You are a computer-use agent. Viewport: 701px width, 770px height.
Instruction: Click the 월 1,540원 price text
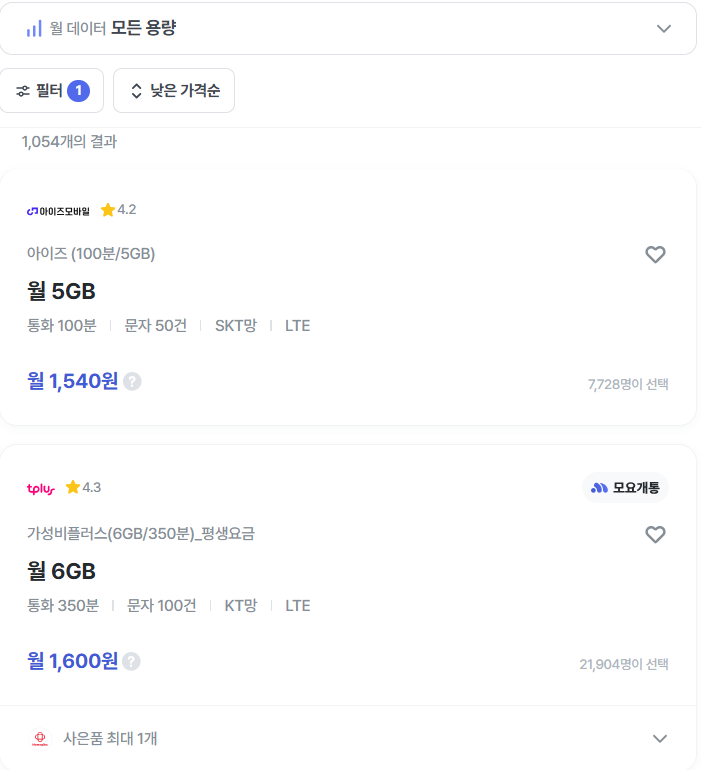tap(72, 381)
